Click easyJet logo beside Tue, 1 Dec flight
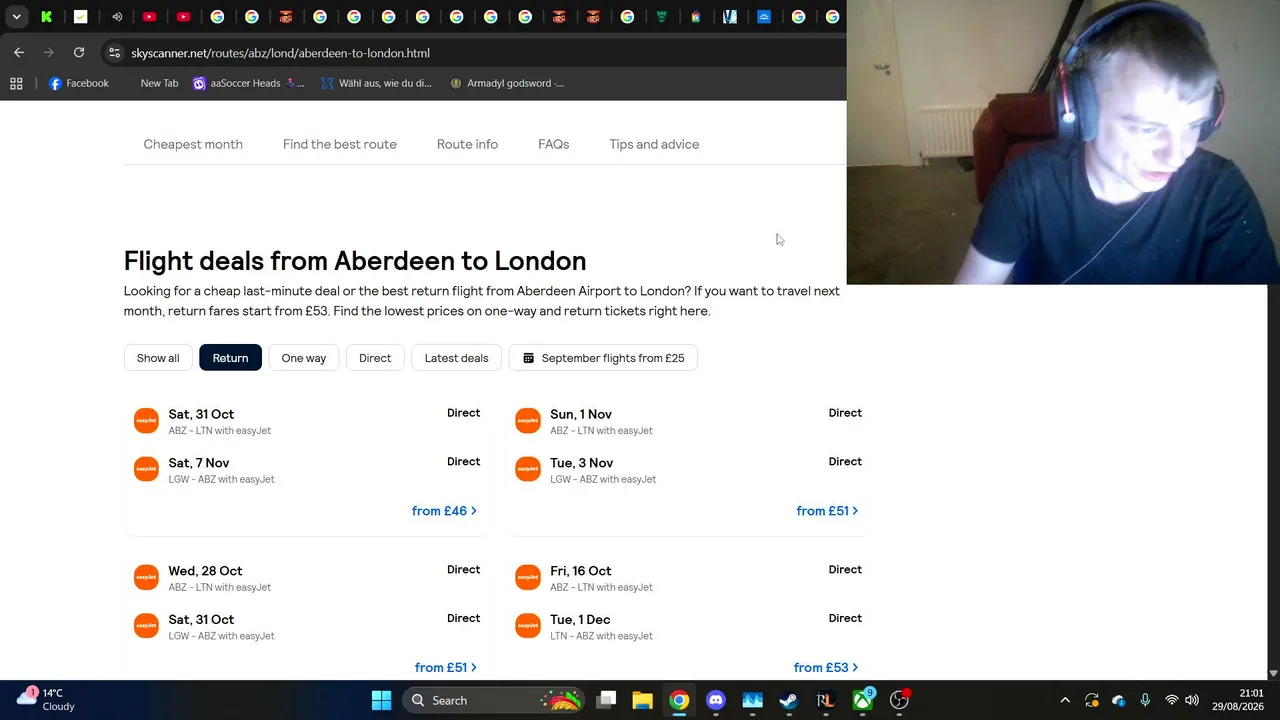This screenshot has height=720, width=1280. pyautogui.click(x=528, y=627)
